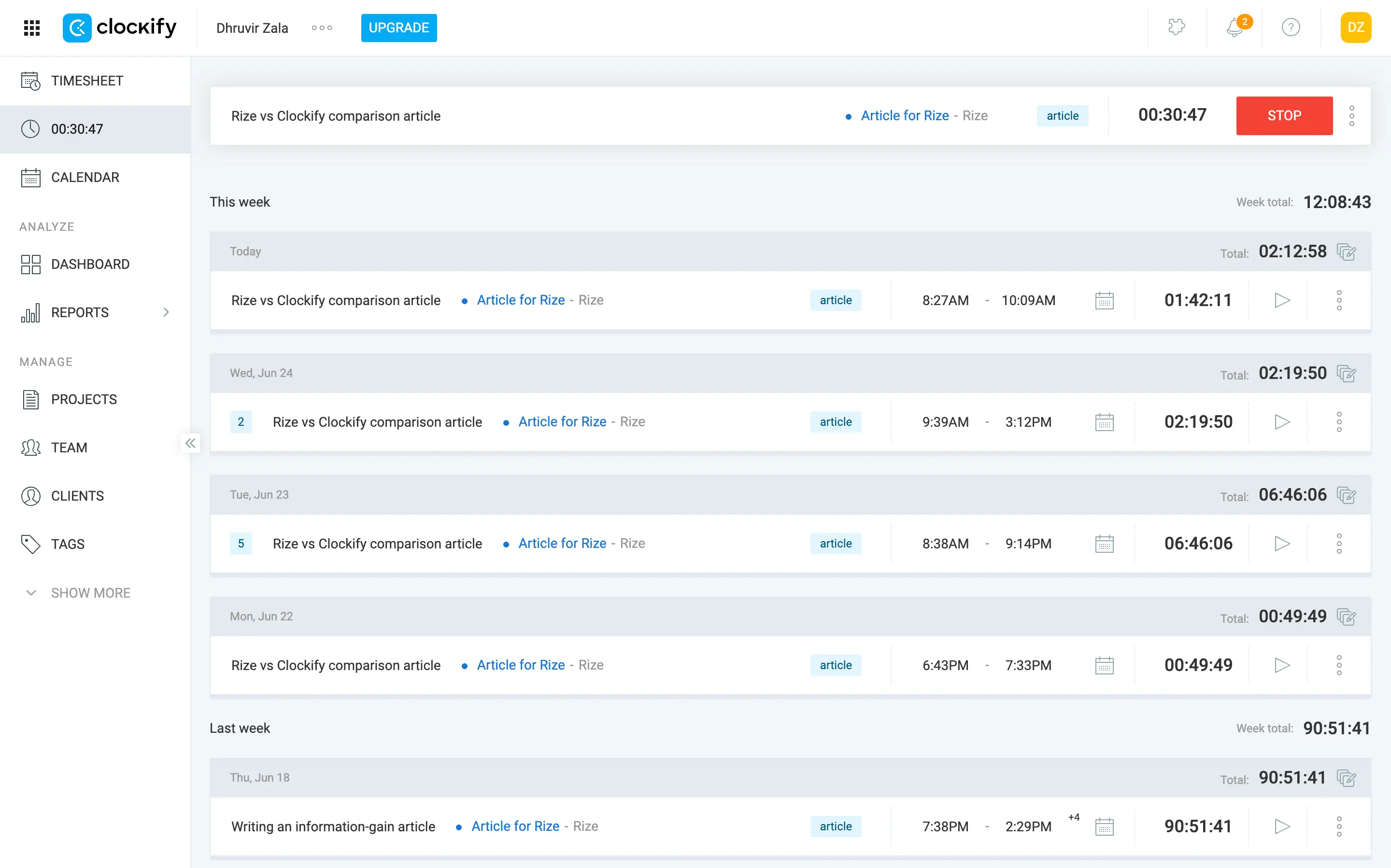Screen dimensions: 1391x868
Task: Click the UPGRADE button
Action: click(x=398, y=28)
